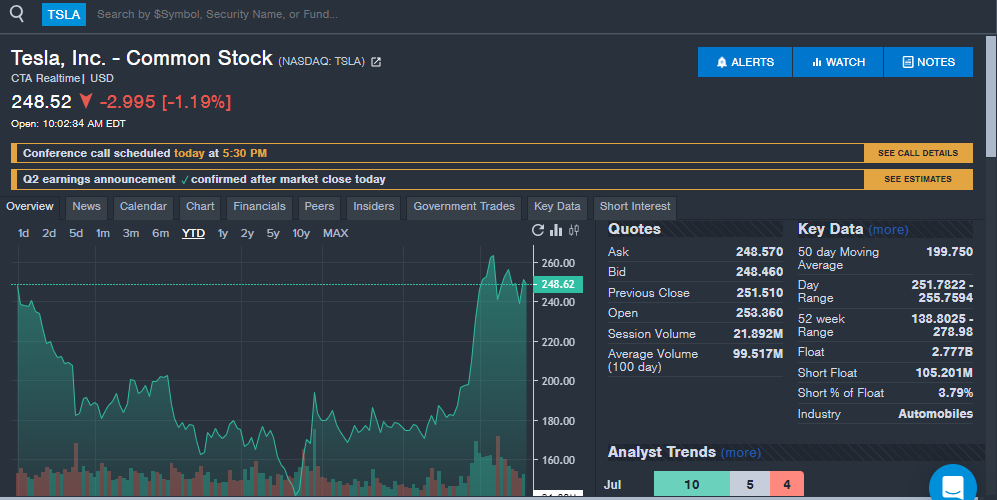Expand Key Data via the more link
Viewport: 997px width, 500px height.
888,230
